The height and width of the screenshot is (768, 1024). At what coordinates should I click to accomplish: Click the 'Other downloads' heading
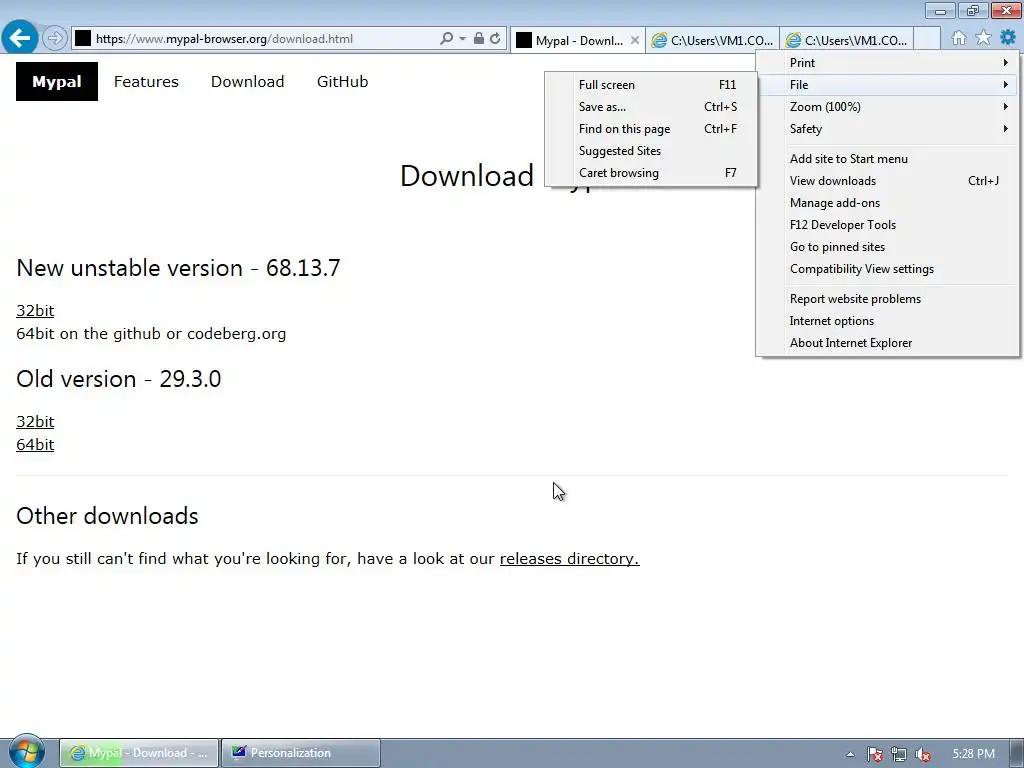[x=107, y=516]
